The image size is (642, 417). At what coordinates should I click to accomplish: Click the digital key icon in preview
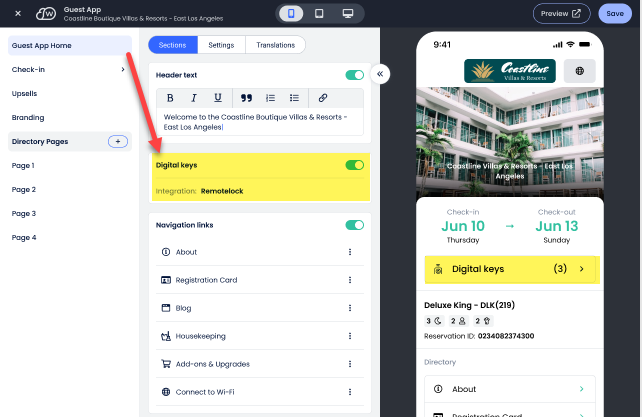point(438,269)
